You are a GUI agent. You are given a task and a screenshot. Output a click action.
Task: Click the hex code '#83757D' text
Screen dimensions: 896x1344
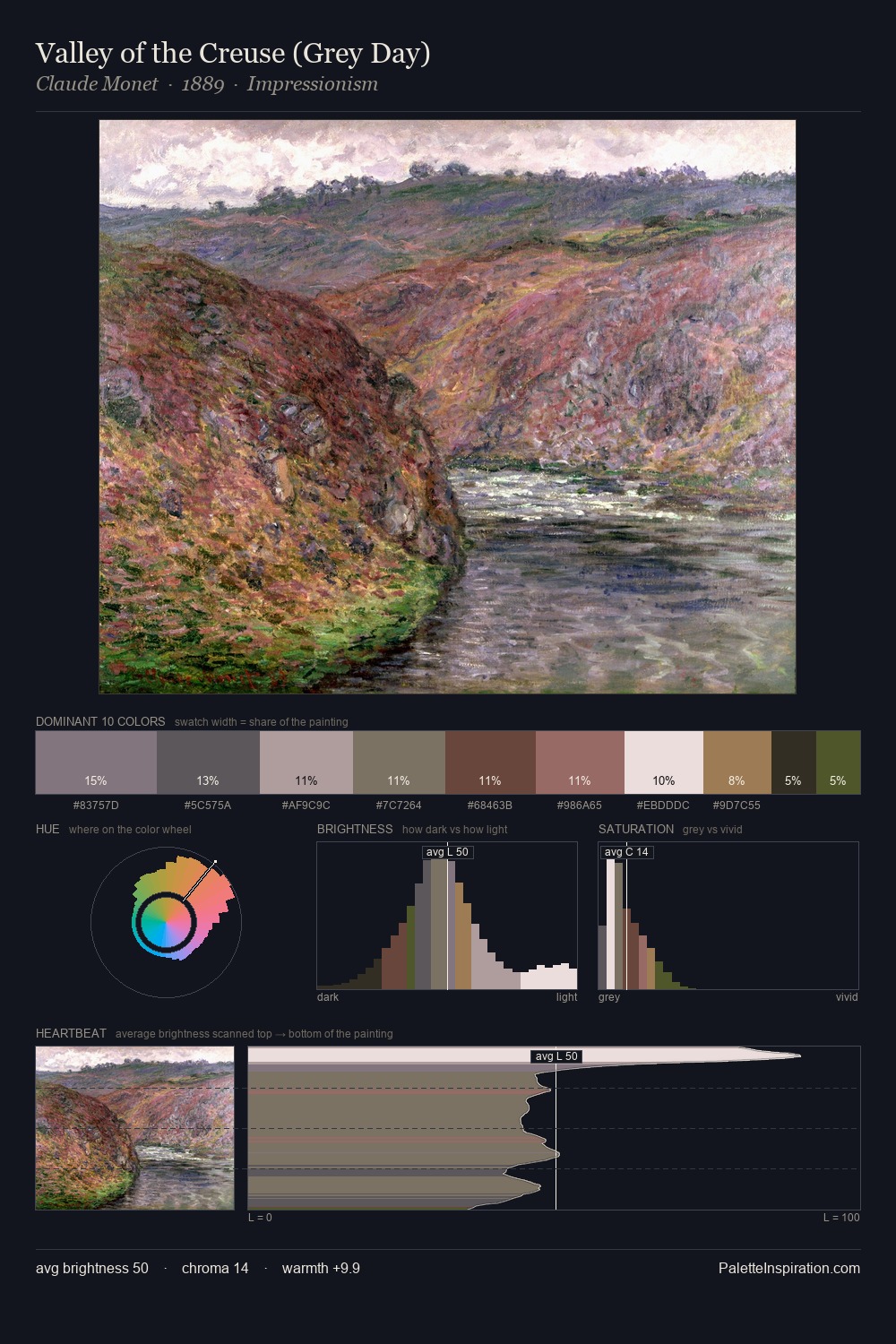pos(96,806)
